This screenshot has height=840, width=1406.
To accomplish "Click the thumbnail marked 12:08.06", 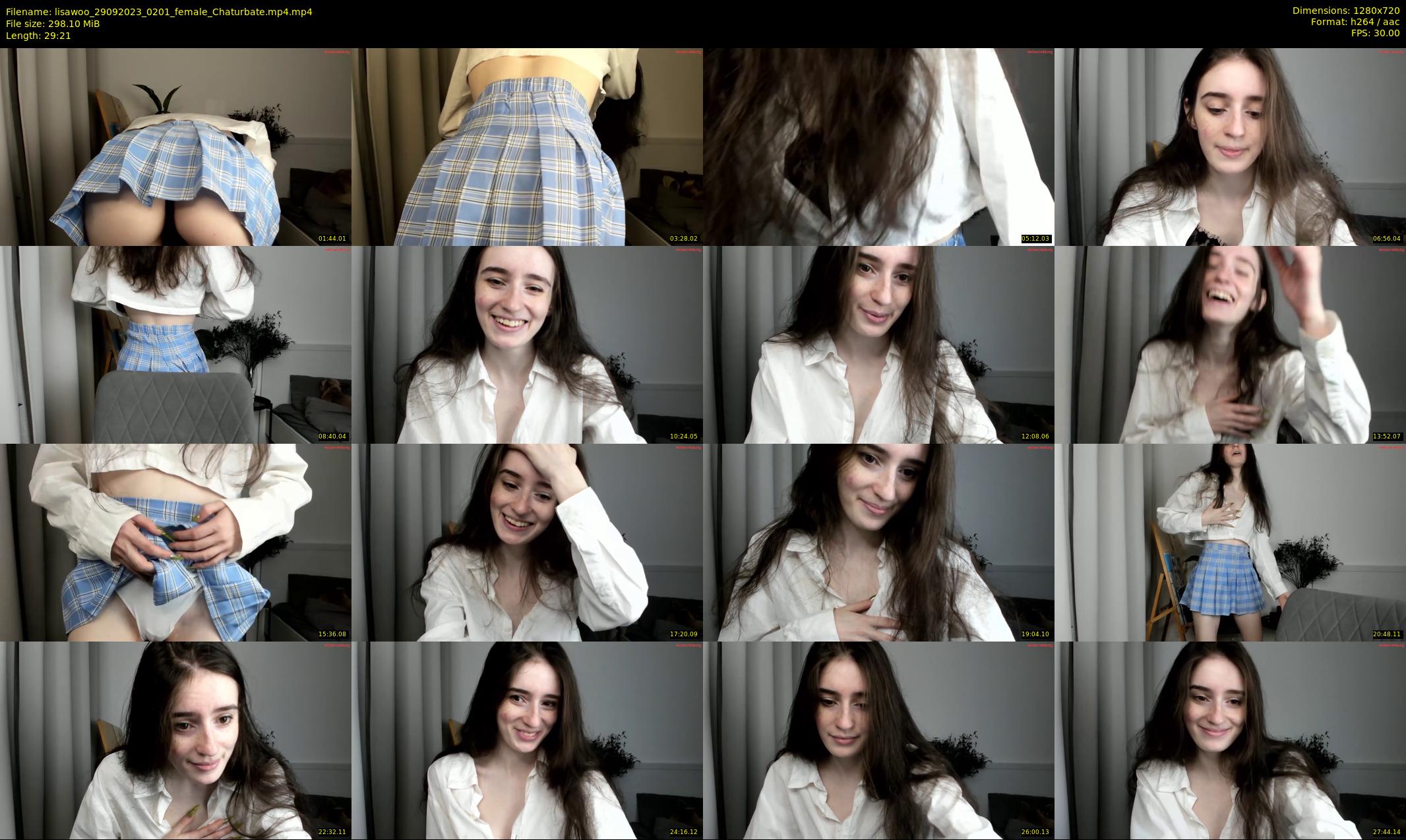I will (878, 344).
